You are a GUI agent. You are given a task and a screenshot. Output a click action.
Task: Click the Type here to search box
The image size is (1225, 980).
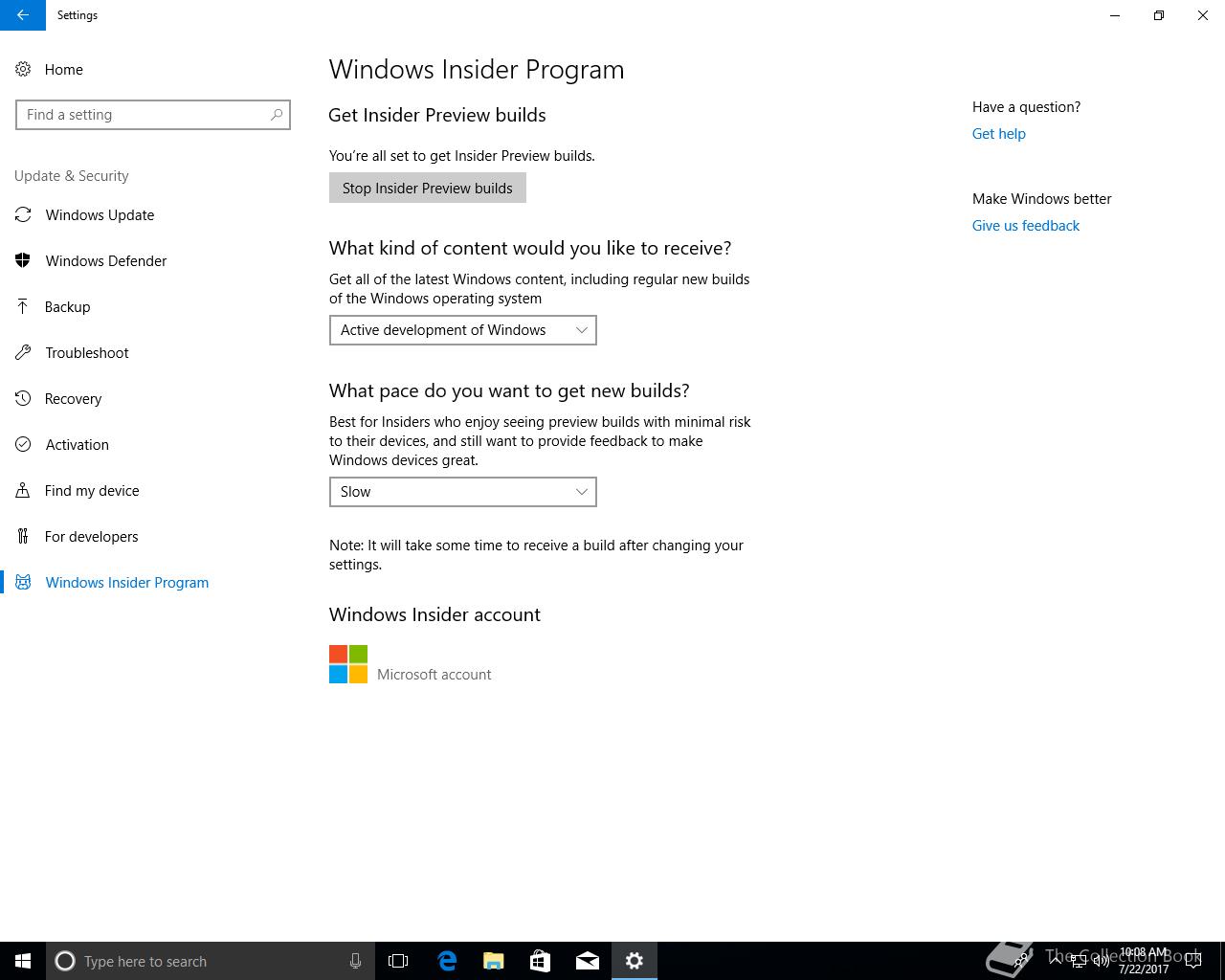click(211, 961)
